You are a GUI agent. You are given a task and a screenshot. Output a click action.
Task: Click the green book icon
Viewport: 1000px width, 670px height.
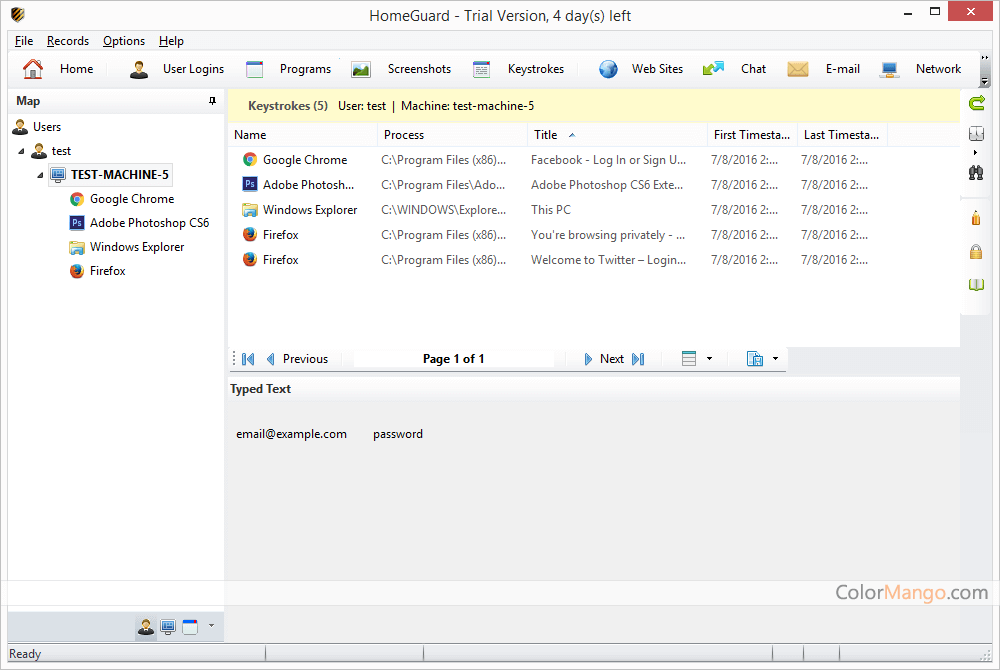pyautogui.click(x=977, y=286)
